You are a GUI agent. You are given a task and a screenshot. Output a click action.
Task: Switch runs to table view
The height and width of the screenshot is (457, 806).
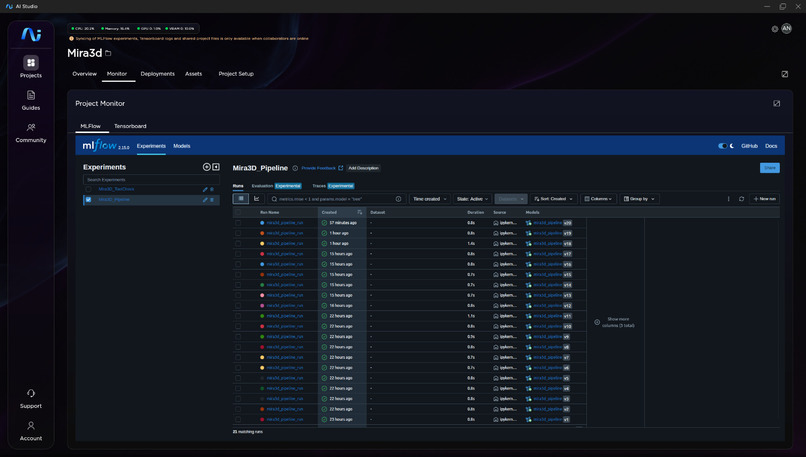coord(241,198)
